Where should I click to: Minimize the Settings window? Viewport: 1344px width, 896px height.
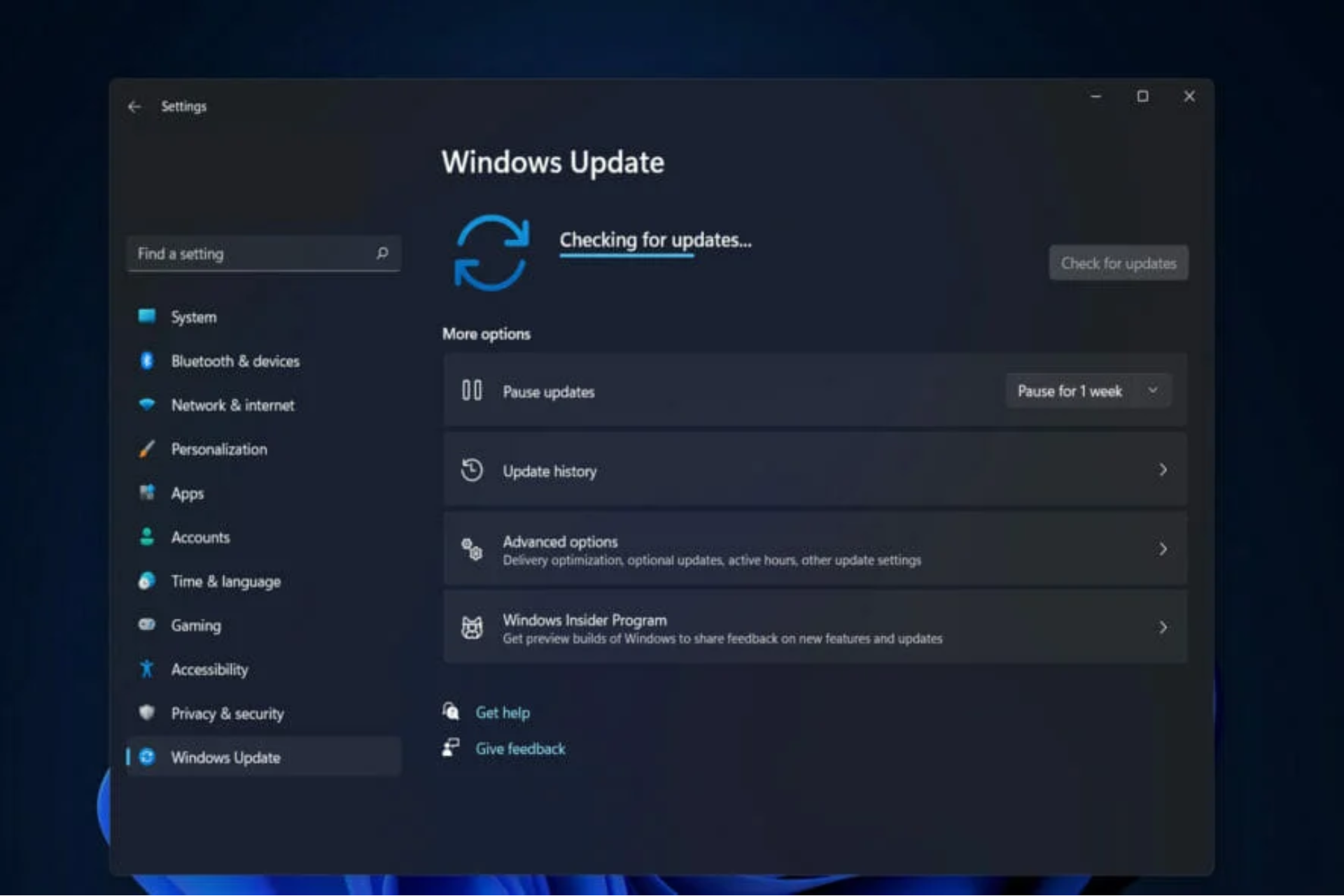[x=1096, y=97]
